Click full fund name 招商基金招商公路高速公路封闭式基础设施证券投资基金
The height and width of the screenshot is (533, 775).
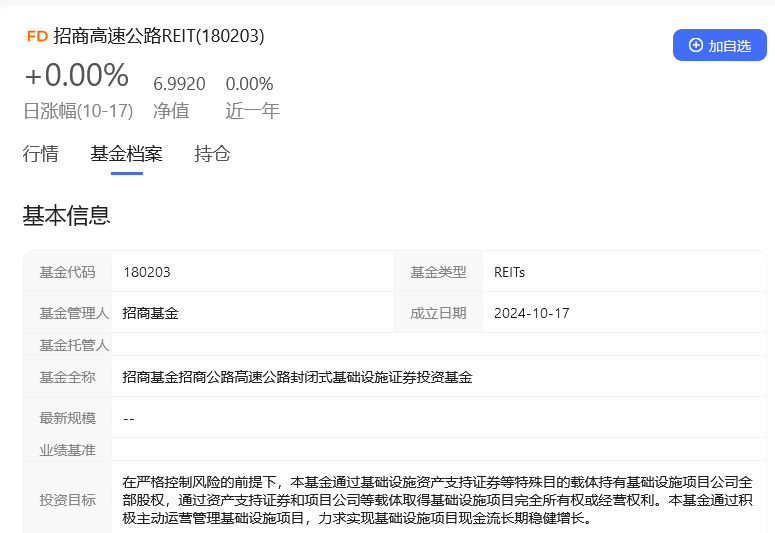298,377
